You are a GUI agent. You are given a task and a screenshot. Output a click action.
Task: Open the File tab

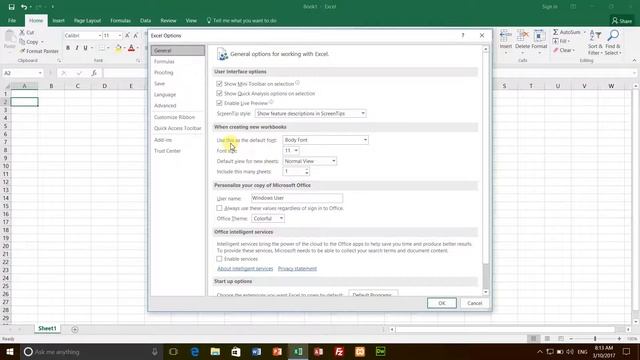click(12, 20)
